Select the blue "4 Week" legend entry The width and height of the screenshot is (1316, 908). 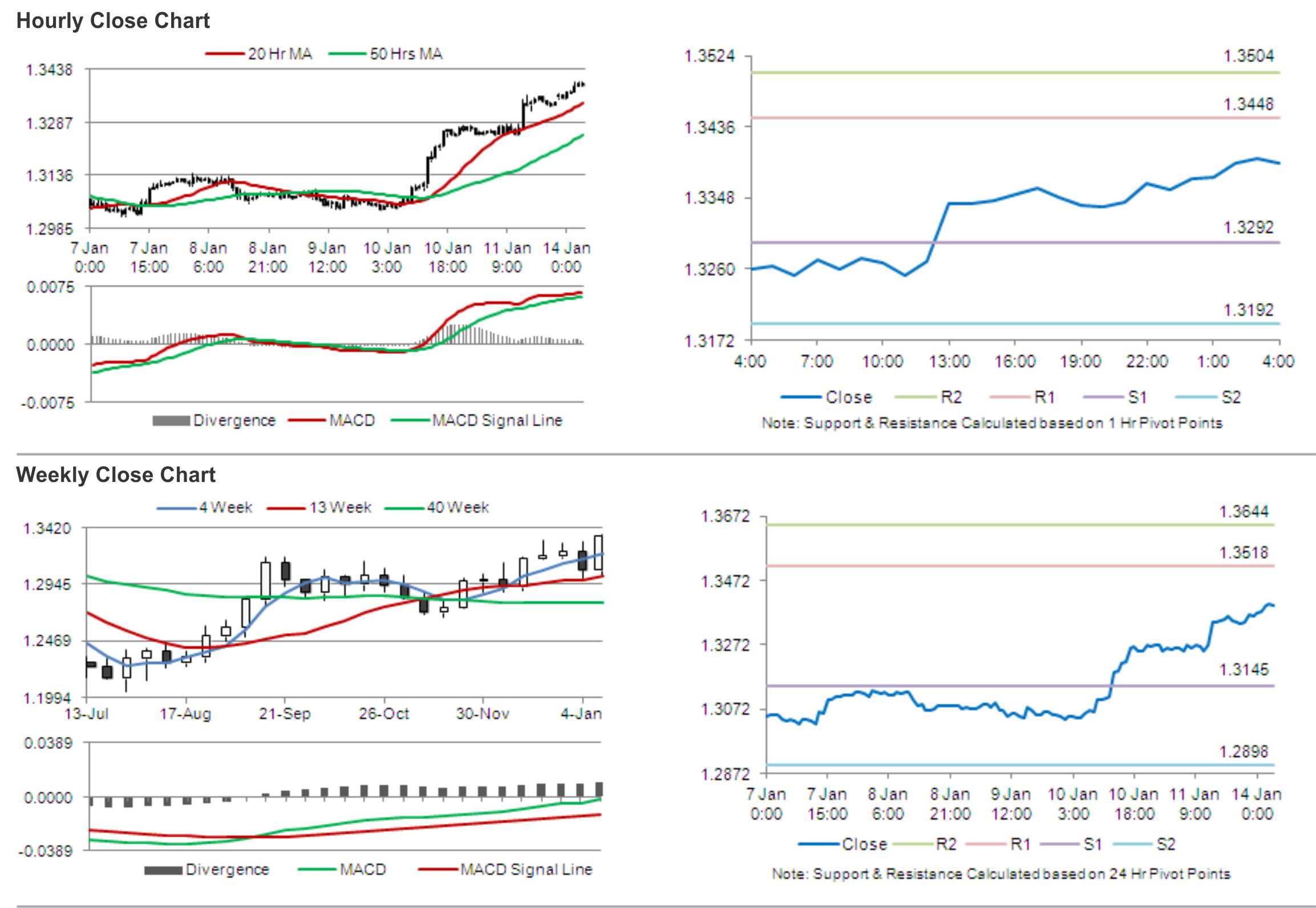click(204, 508)
